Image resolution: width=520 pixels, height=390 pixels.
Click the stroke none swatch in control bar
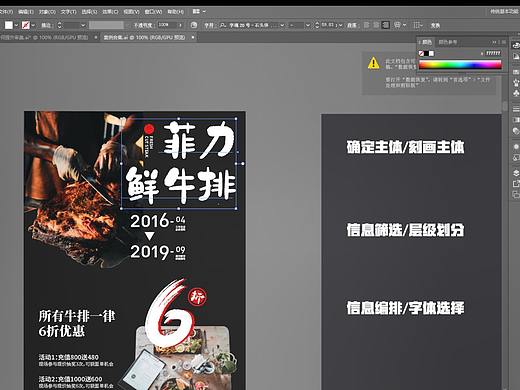26,25
